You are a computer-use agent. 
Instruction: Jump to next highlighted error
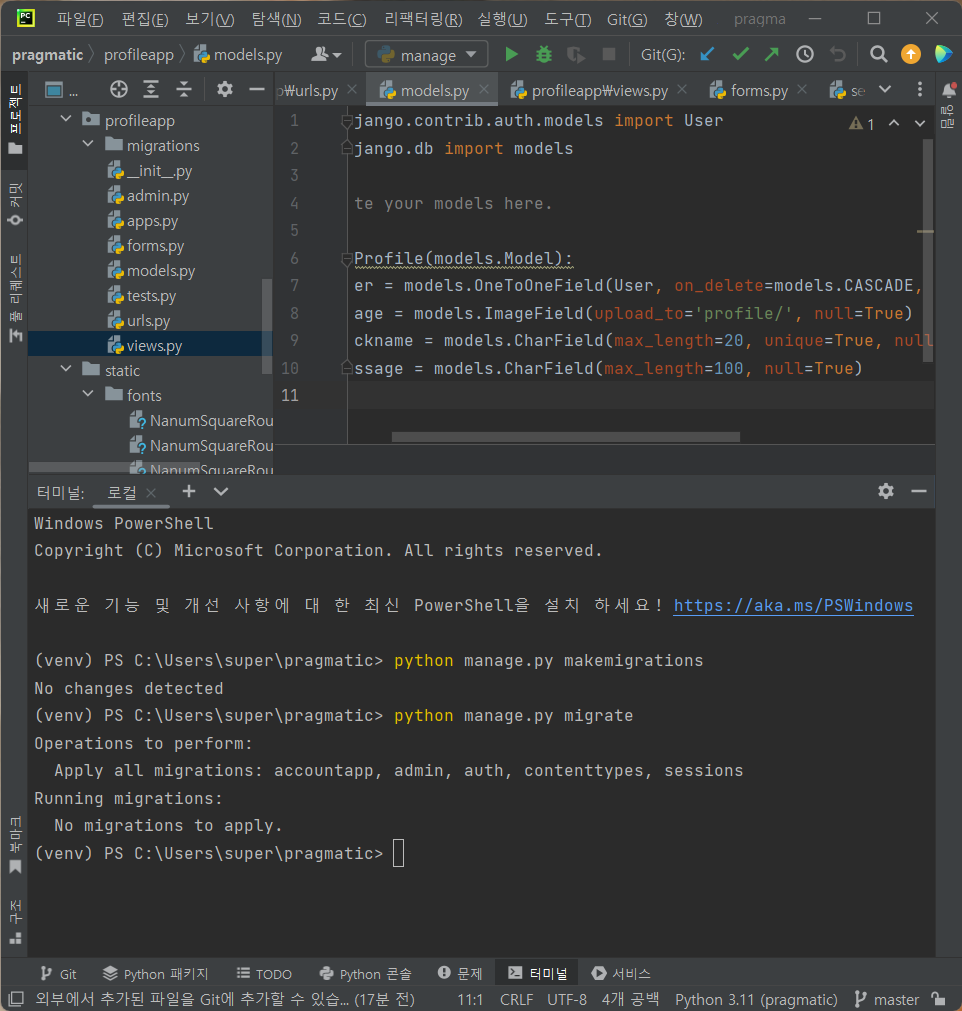pyautogui.click(x=920, y=123)
